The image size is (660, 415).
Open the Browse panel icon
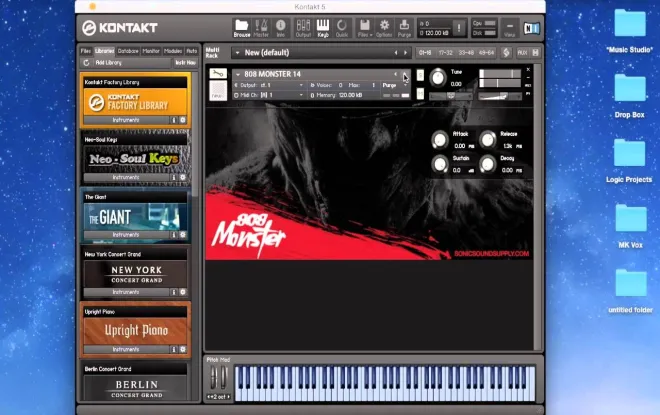(x=242, y=28)
